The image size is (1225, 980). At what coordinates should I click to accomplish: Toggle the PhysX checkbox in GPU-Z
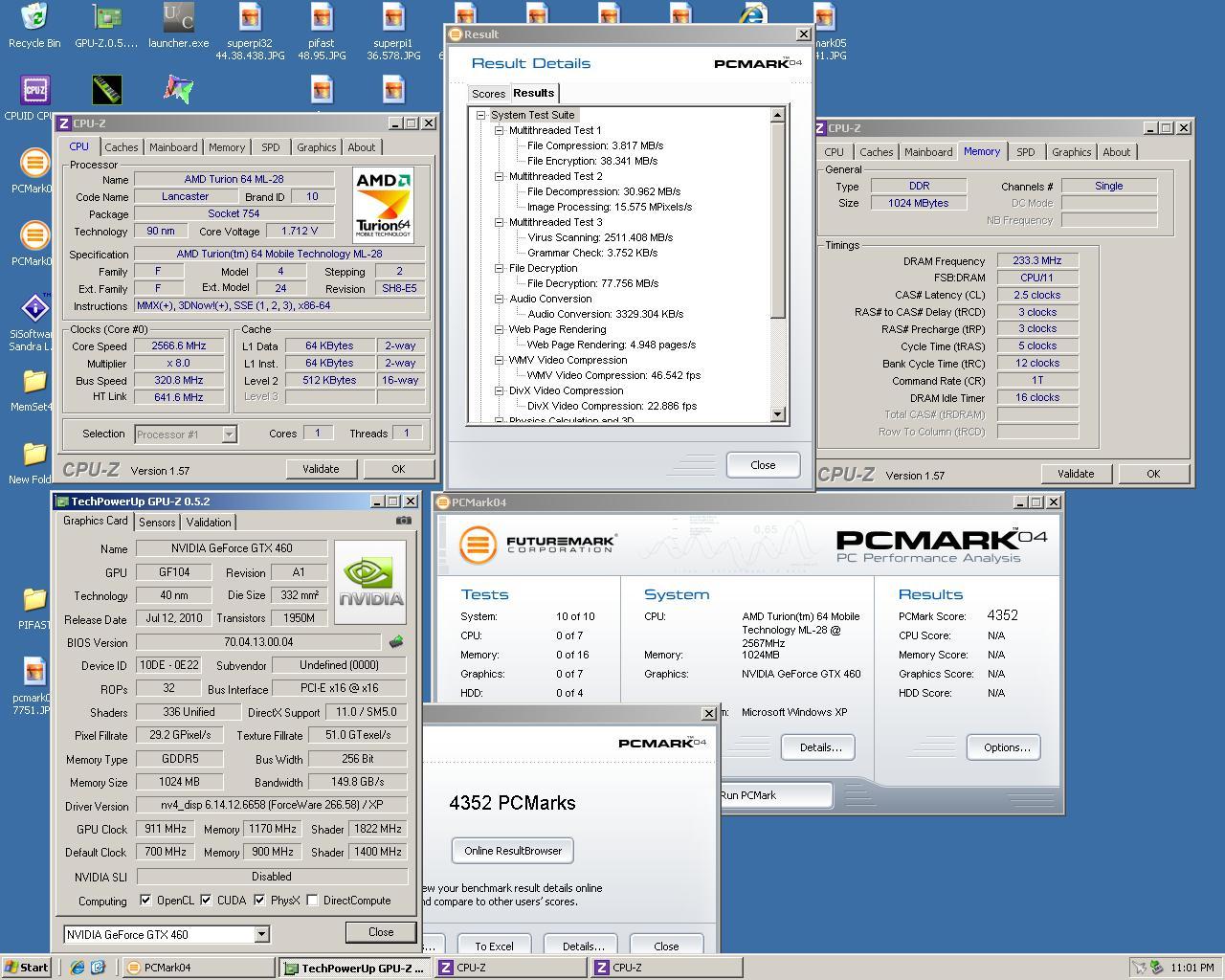[259, 901]
